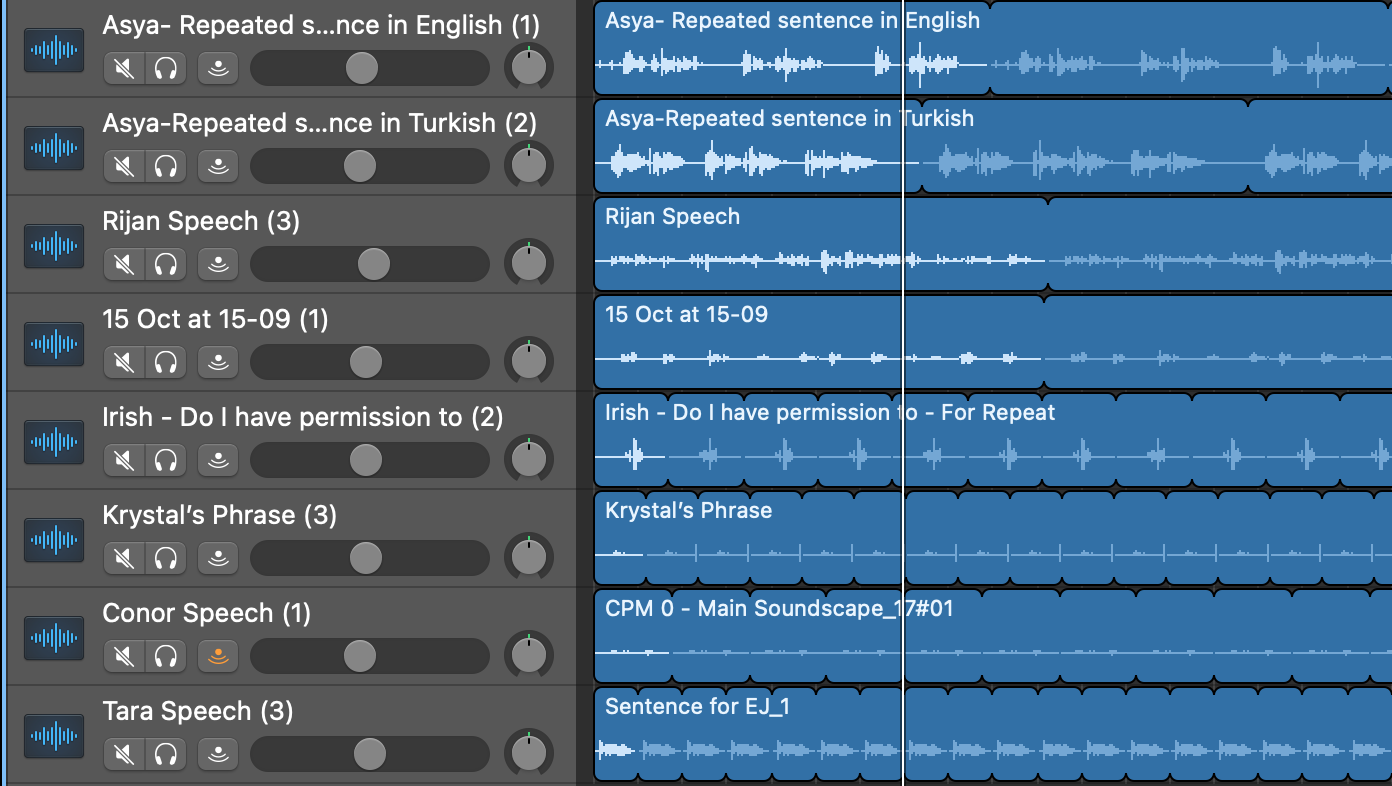Click the Krystal's Phrase track waveform icon
The height and width of the screenshot is (786, 1392).
point(54,540)
